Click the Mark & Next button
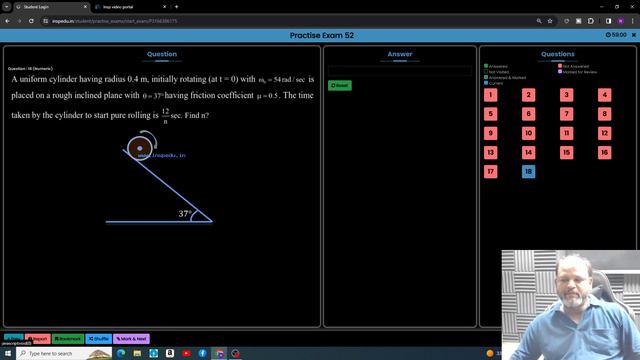 131,339
